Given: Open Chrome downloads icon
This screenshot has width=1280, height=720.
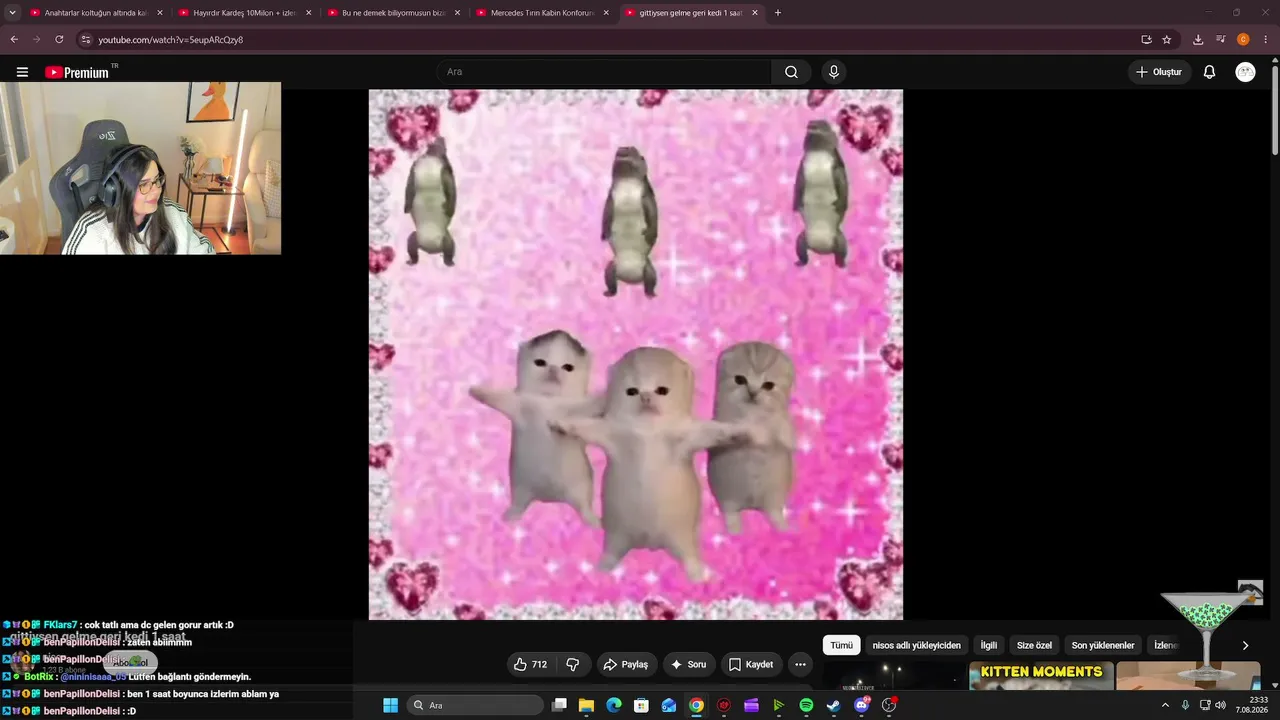Looking at the screenshot, I should click(1198, 40).
